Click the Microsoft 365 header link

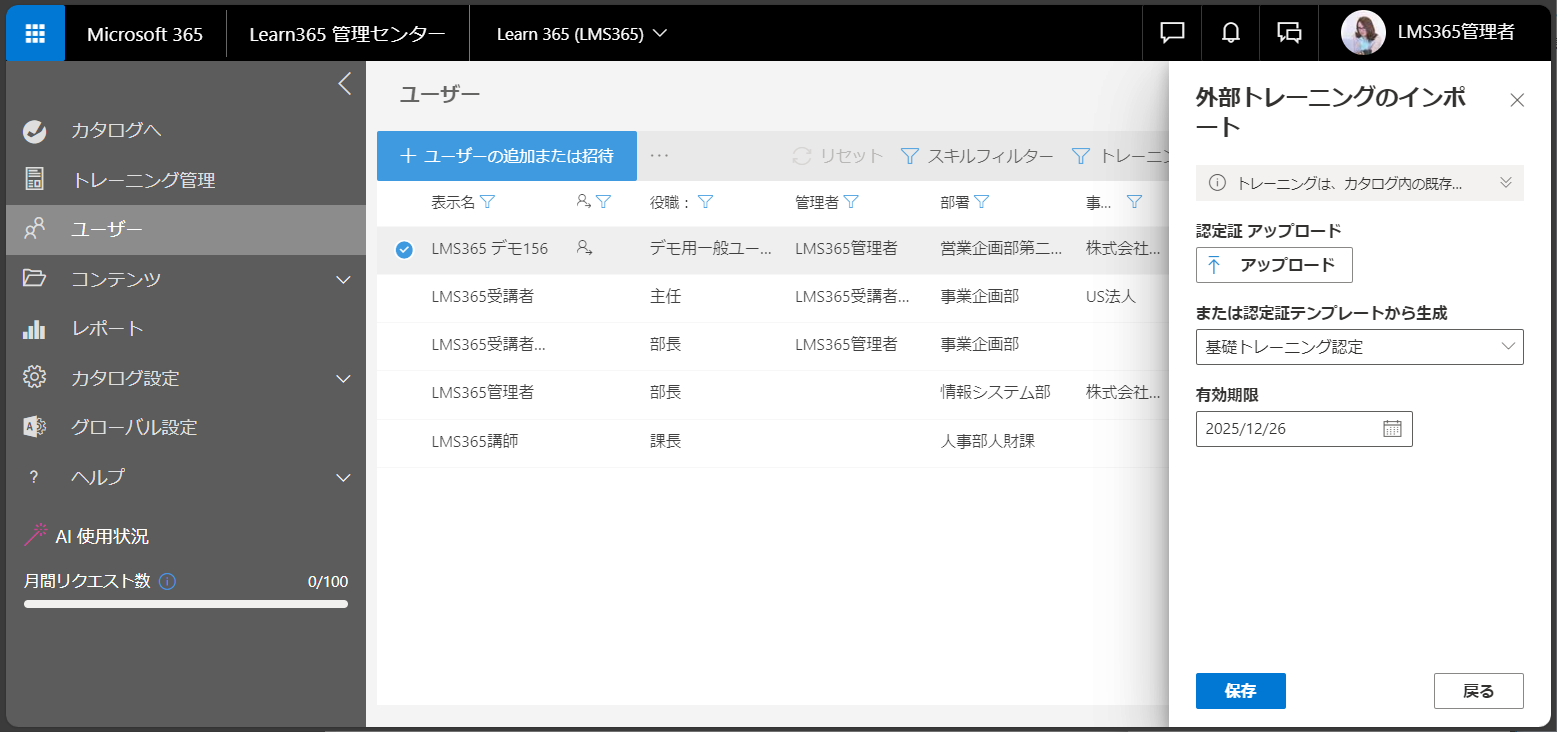(145, 33)
